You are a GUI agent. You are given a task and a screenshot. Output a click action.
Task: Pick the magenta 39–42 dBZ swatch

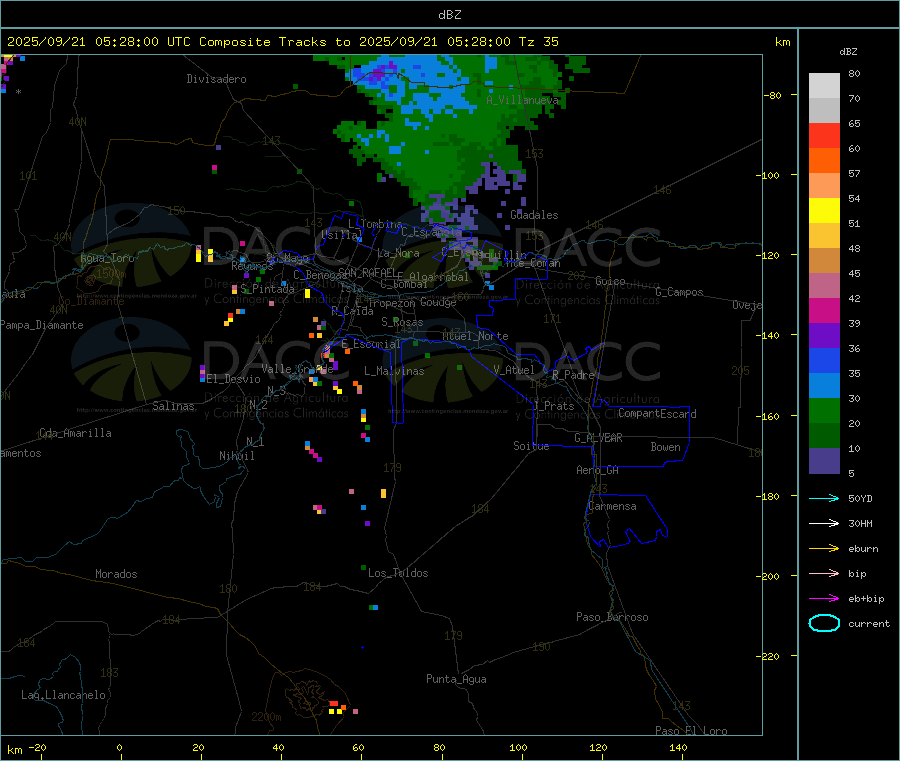point(824,310)
